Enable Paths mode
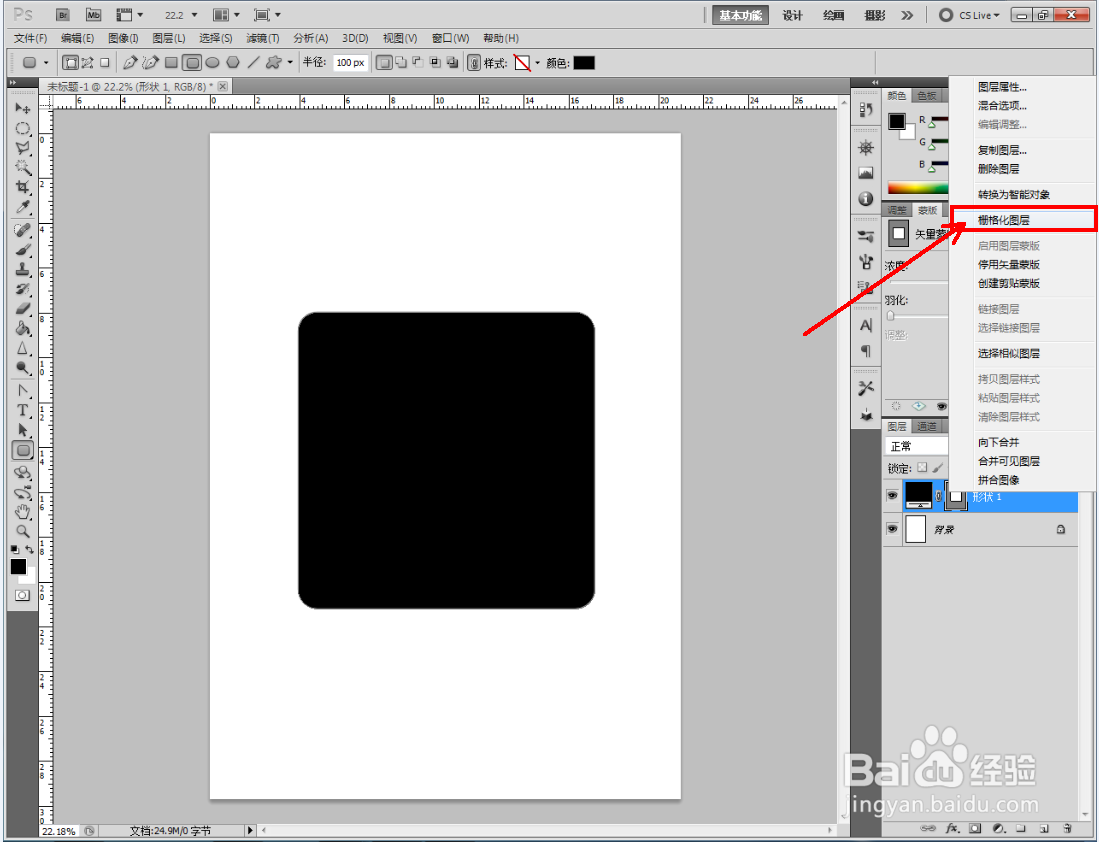Viewport: 1099px width, 842px height. coord(87,63)
